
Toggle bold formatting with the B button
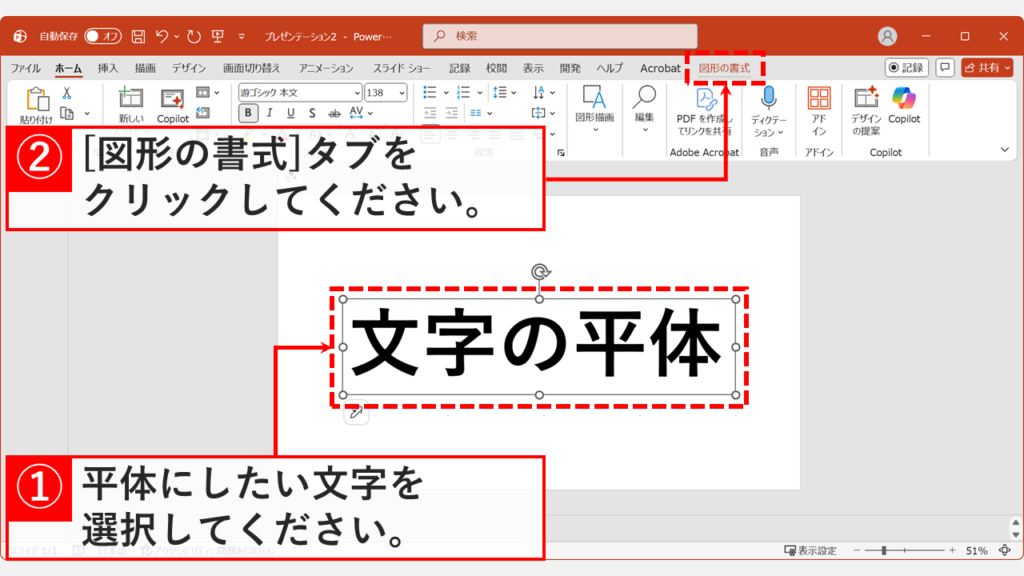pyautogui.click(x=247, y=113)
